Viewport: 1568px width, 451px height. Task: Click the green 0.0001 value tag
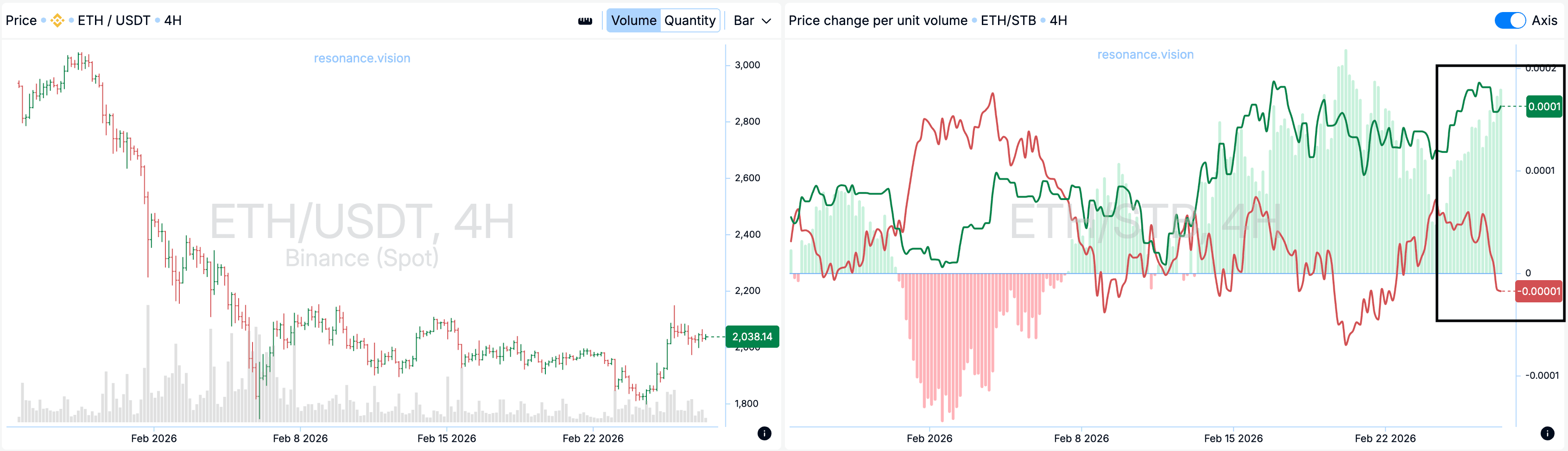[1543, 106]
